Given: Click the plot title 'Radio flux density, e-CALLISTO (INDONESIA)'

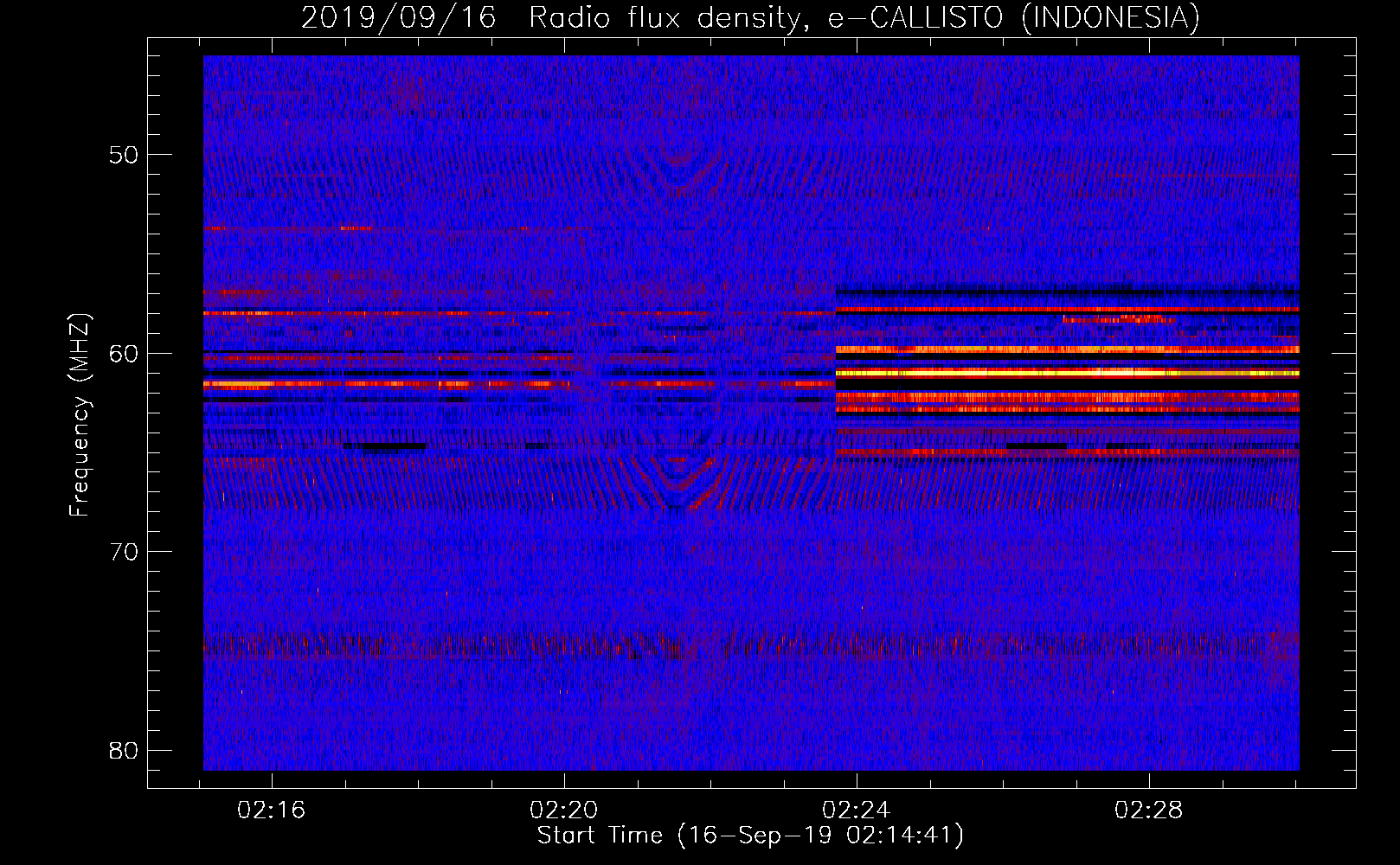Looking at the screenshot, I should tap(864, 17).
